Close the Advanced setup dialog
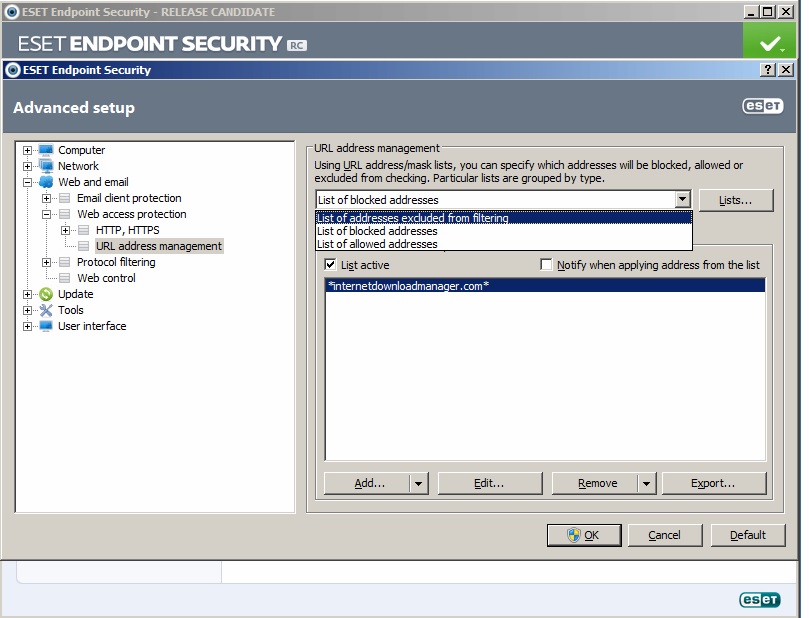Image resolution: width=809 pixels, height=618 pixels. click(x=786, y=70)
